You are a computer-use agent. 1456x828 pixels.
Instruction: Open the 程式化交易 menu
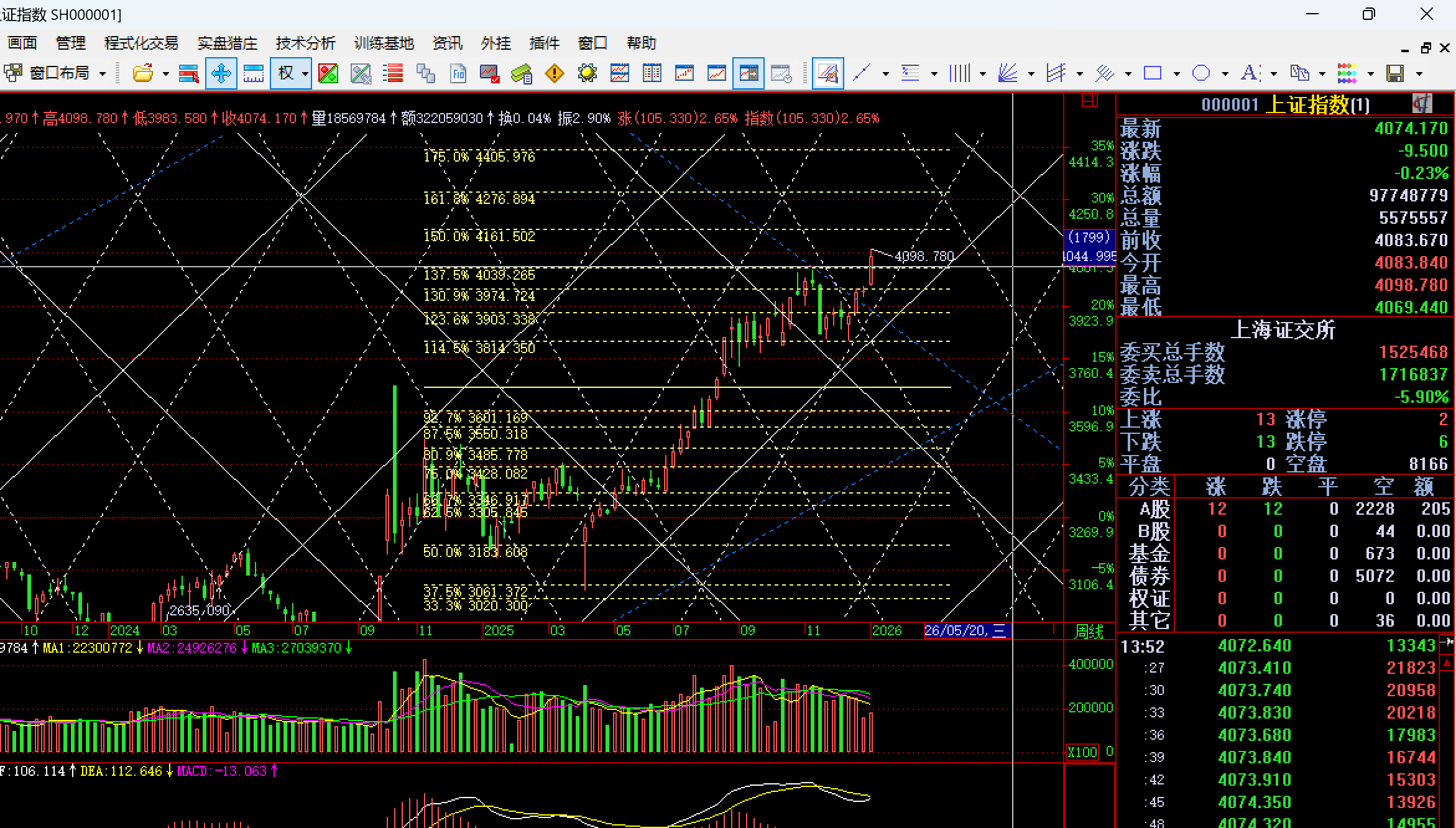(x=141, y=43)
